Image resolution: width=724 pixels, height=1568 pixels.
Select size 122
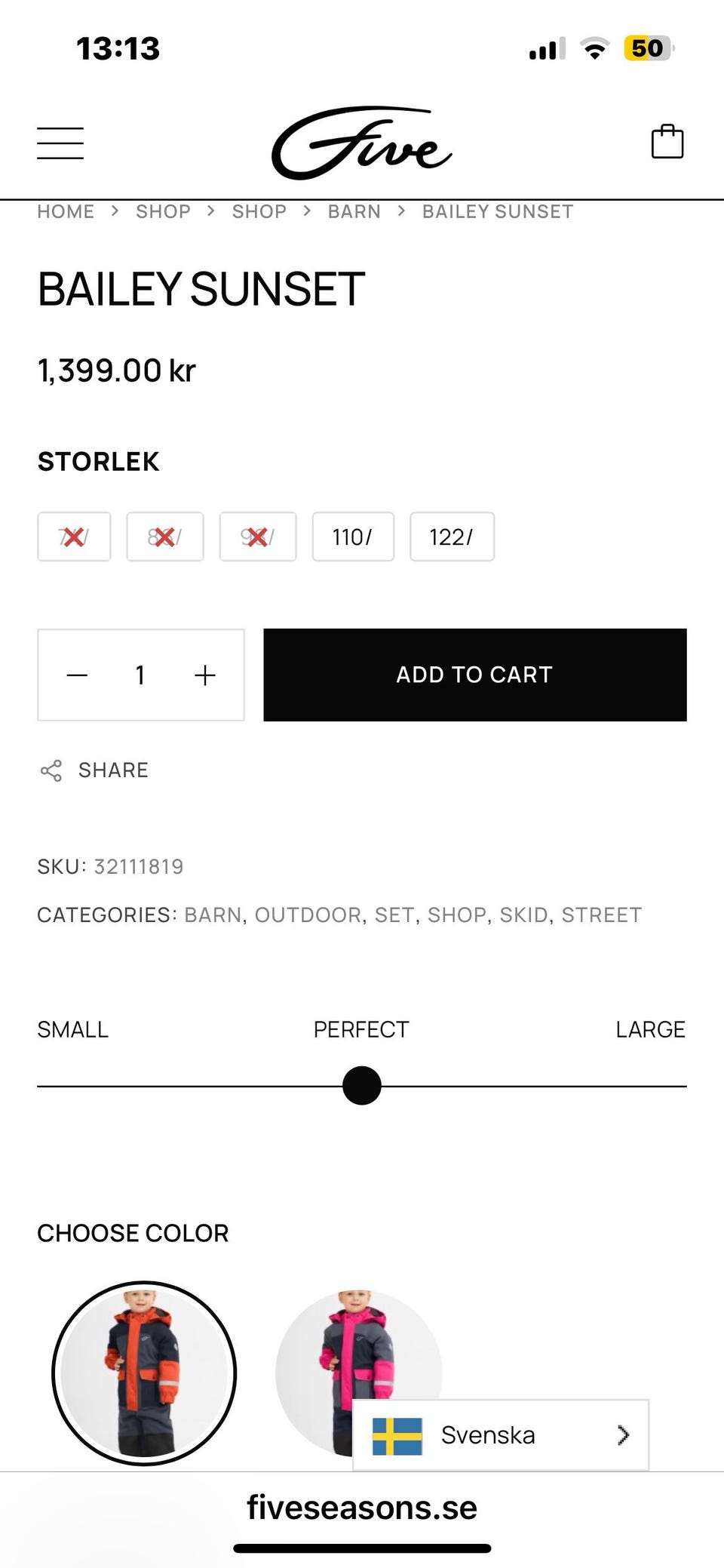click(452, 537)
